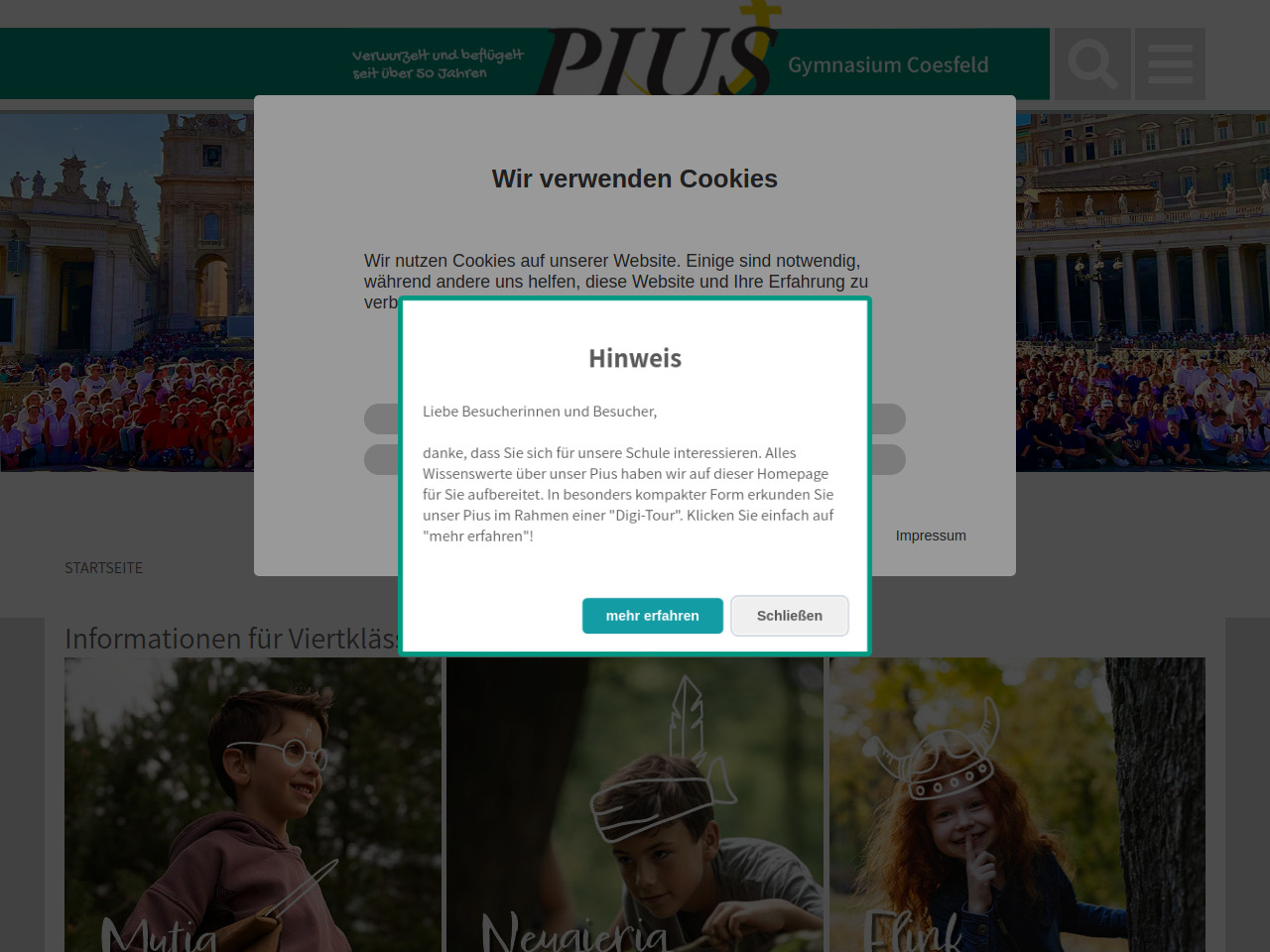Click the 'Gymnasium Coesfeld' header text
Viewport: 1270px width, 952px height.
[888, 65]
